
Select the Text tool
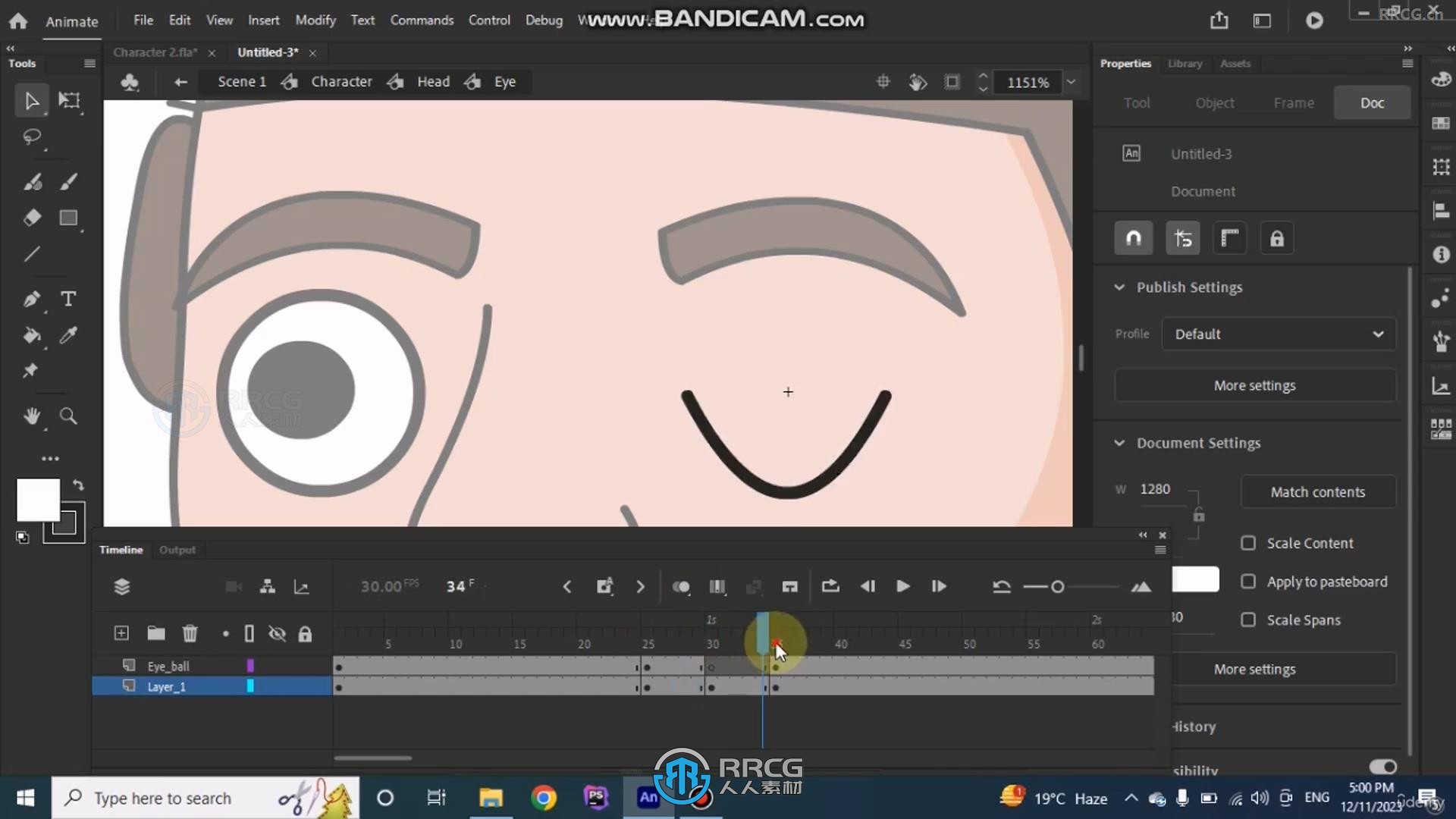tap(69, 299)
